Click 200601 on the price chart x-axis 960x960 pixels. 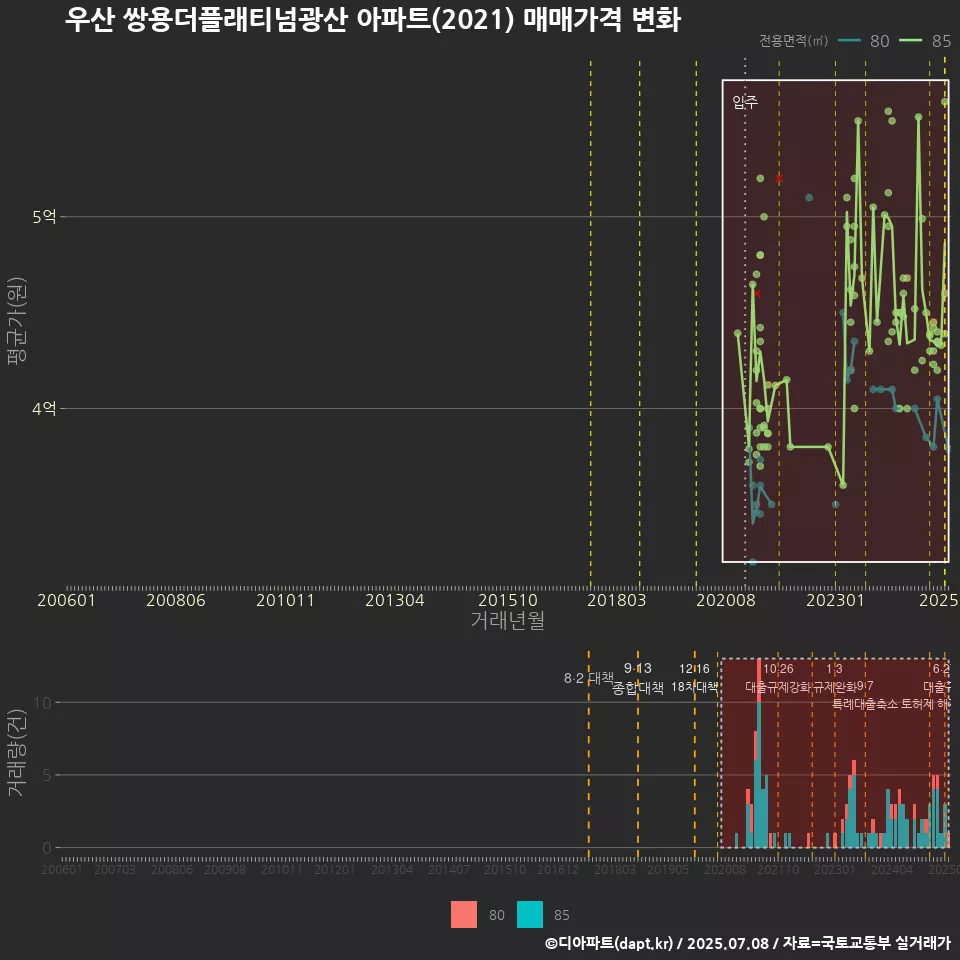point(66,600)
